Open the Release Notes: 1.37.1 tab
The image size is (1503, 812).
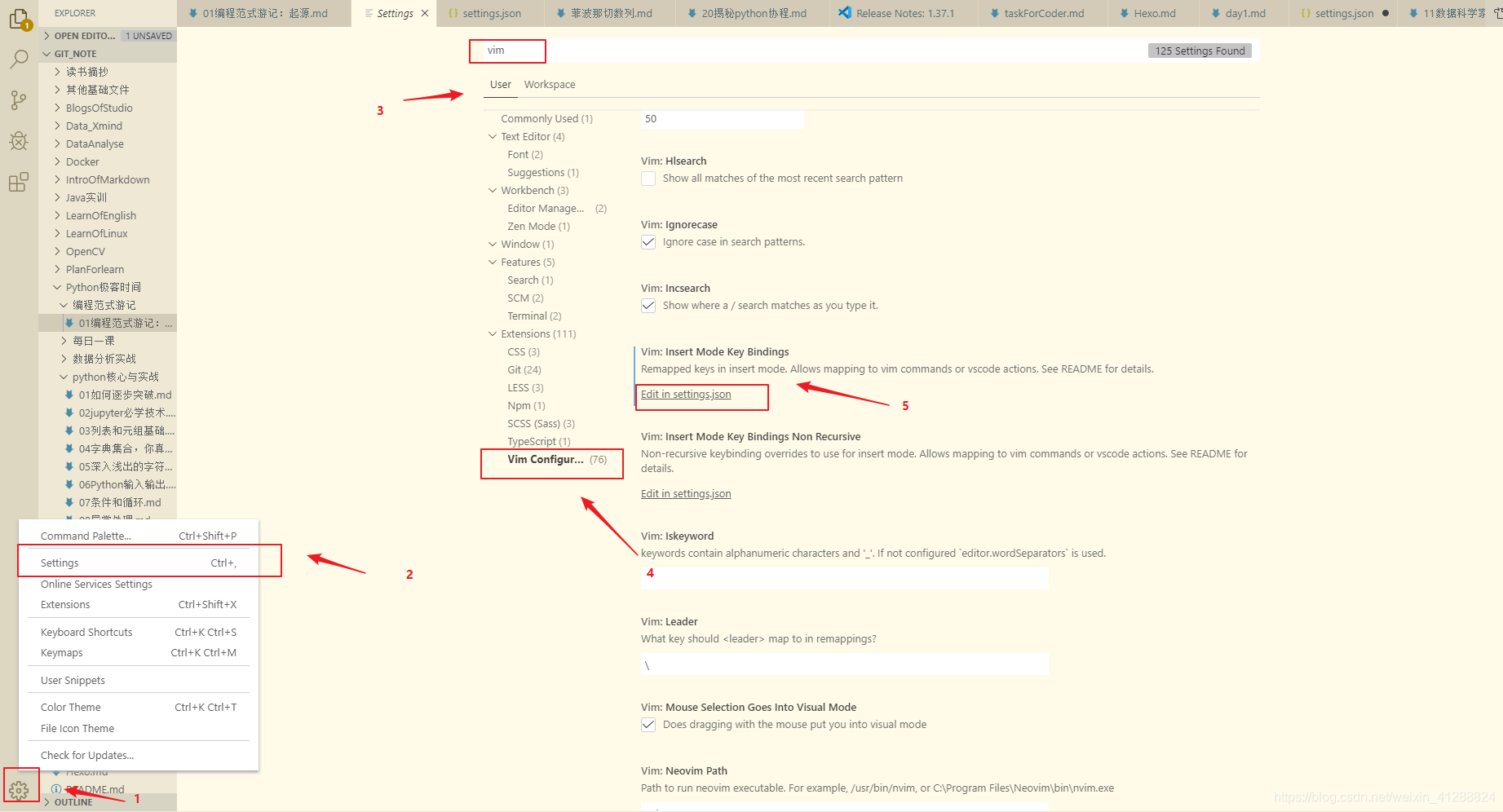(903, 13)
